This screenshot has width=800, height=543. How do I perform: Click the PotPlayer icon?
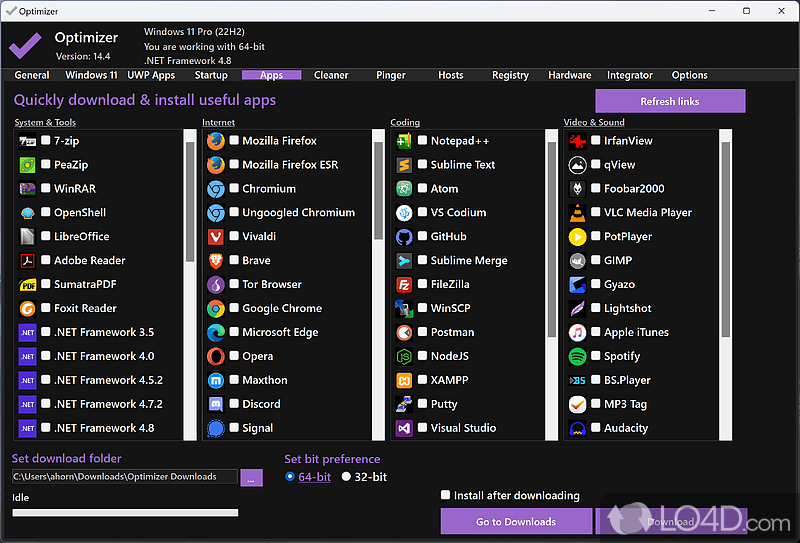click(x=578, y=236)
